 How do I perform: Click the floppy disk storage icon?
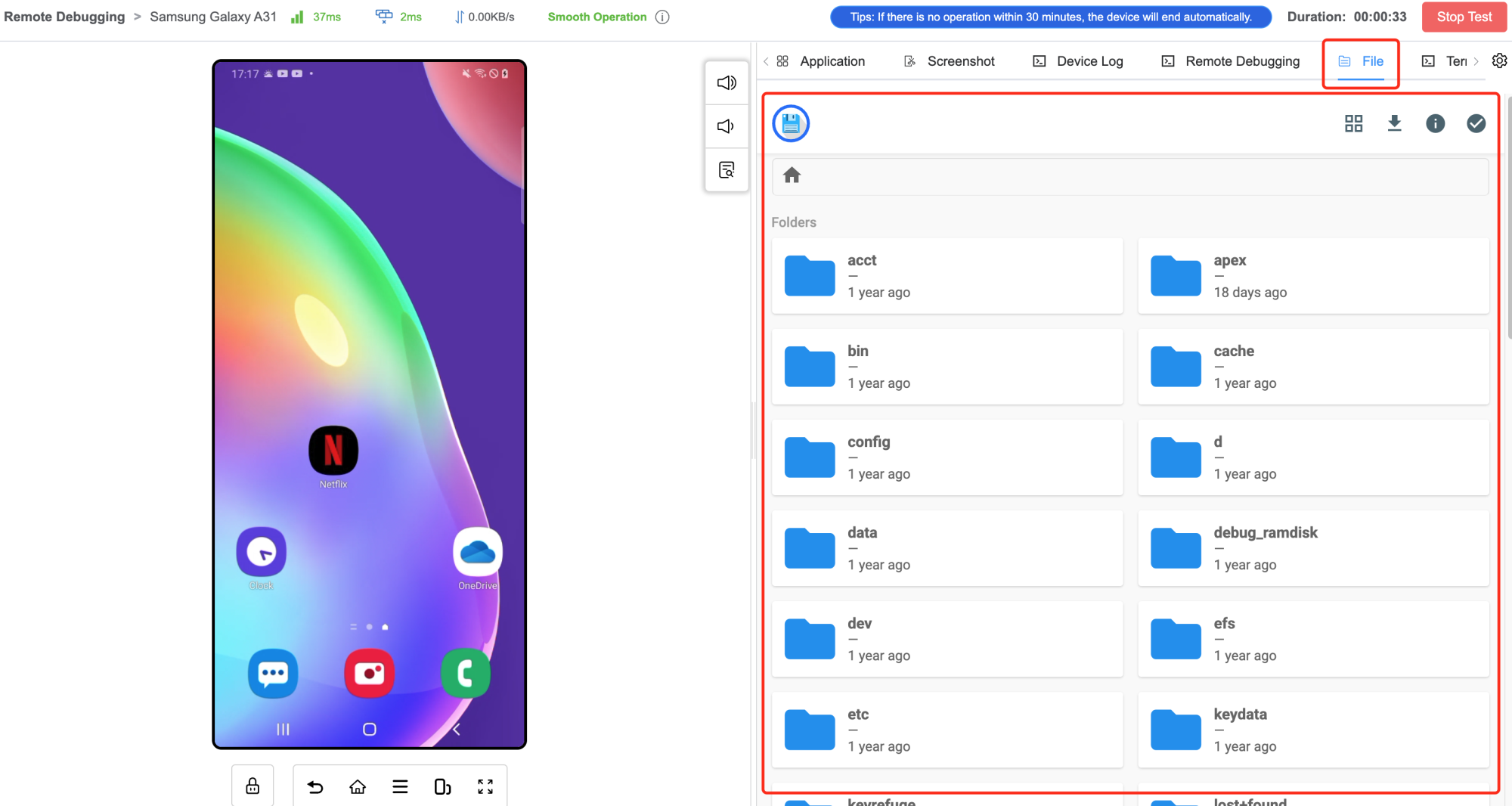[791, 123]
